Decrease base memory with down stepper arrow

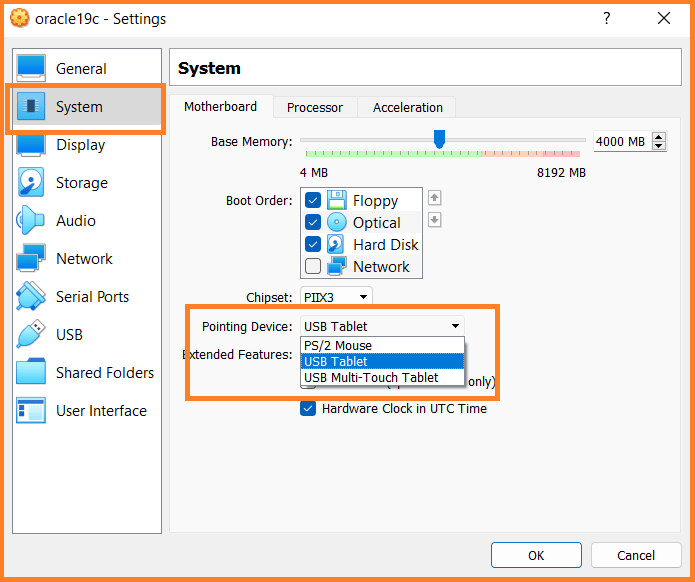point(659,146)
